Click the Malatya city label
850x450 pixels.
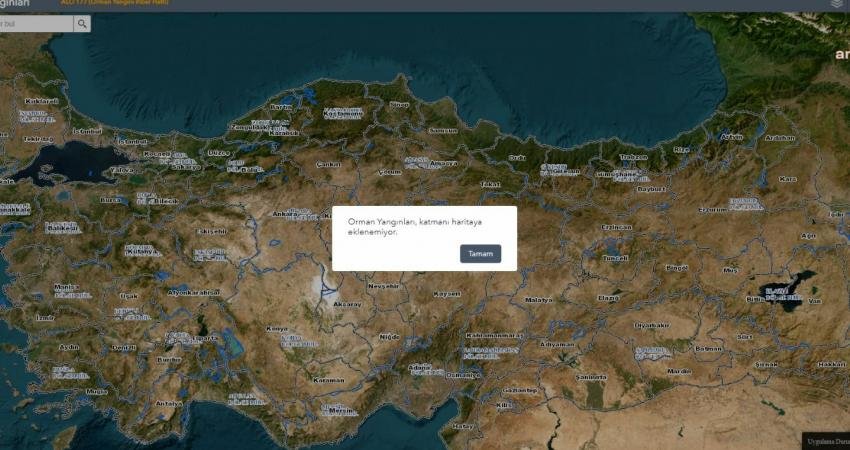tap(539, 300)
